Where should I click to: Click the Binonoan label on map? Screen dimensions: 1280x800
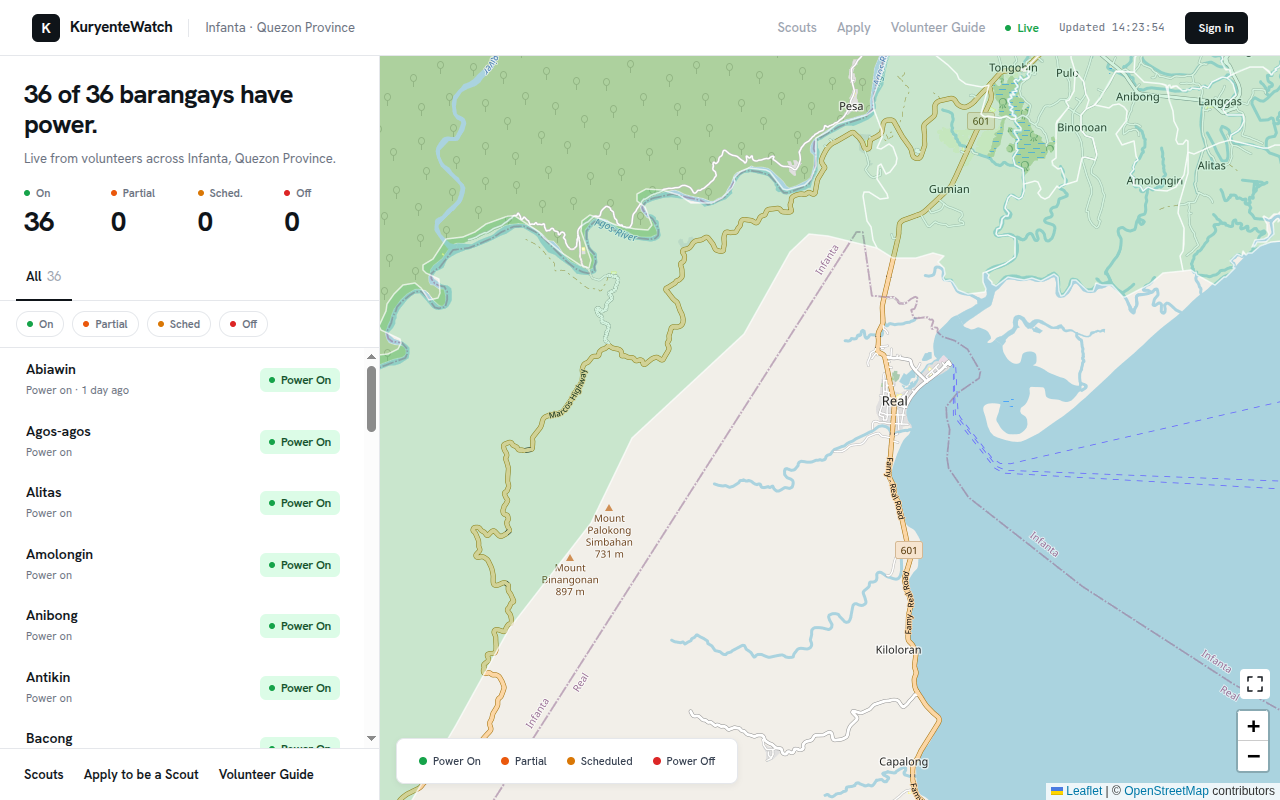1082,128
